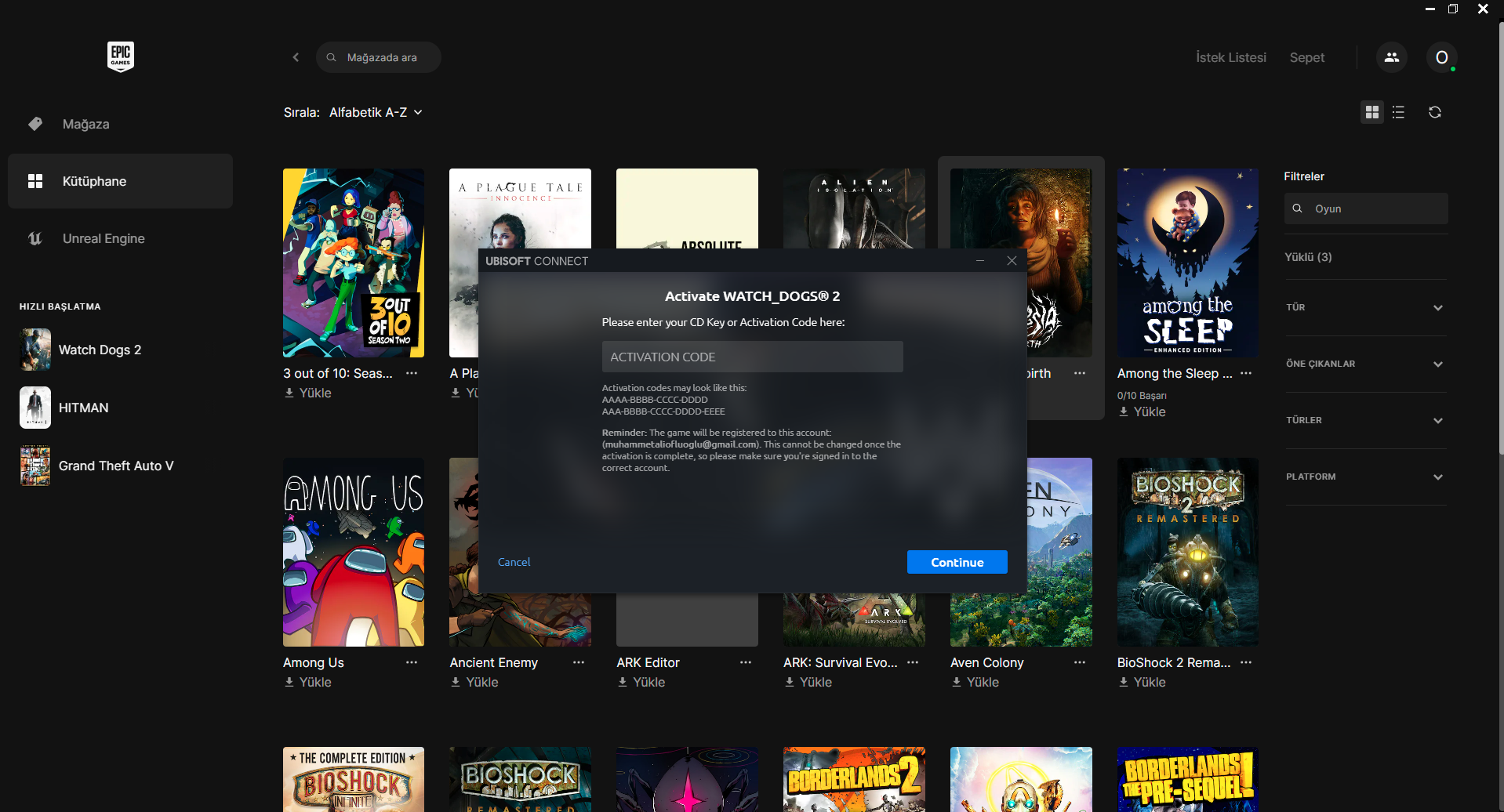
Task: Install Among Us via Yükle
Action: point(307,682)
